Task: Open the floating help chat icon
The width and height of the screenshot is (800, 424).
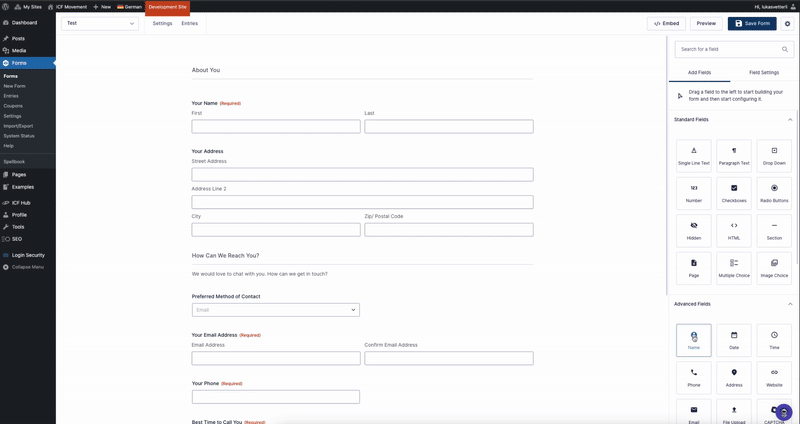Action: 784,412
